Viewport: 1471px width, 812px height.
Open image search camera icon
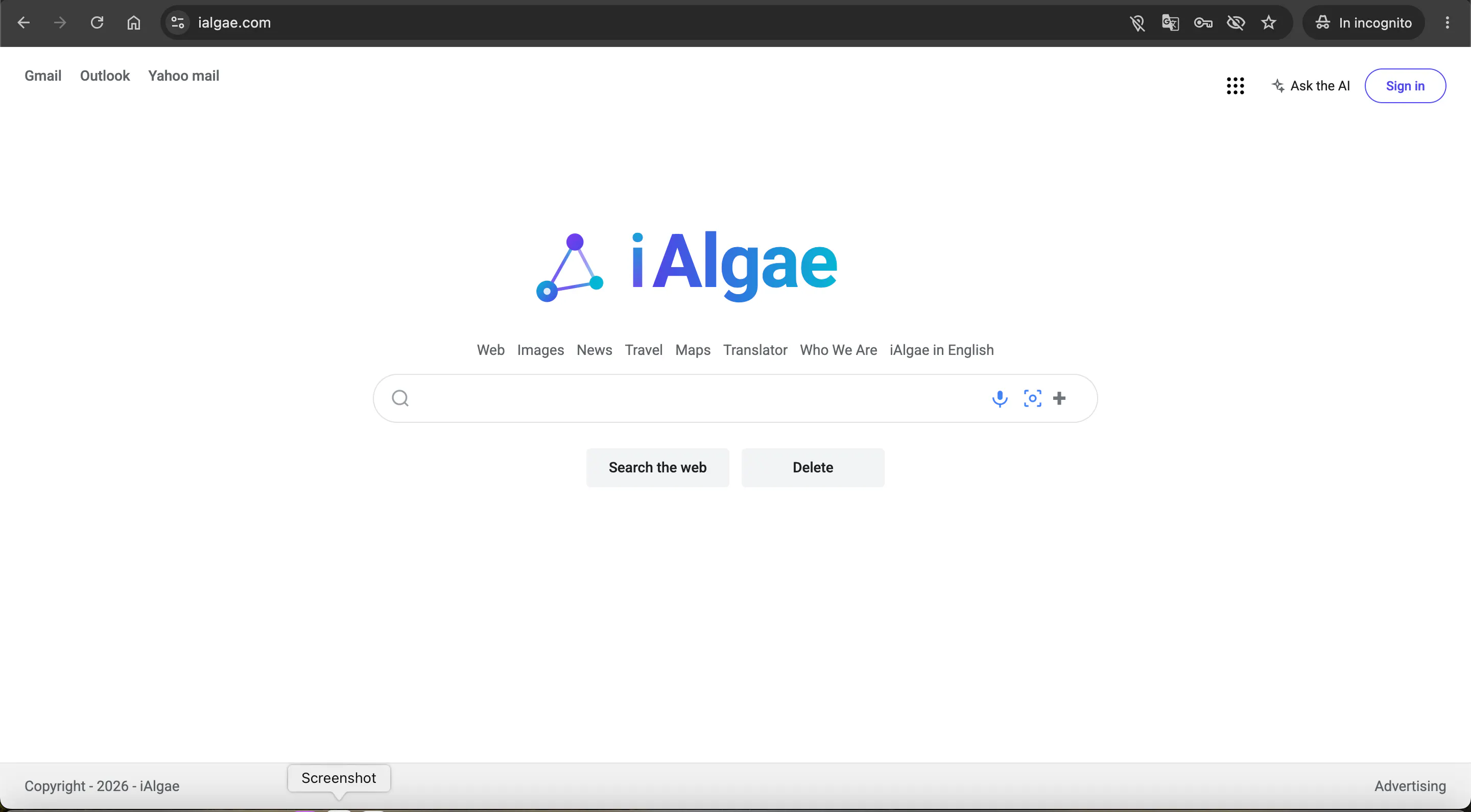point(1032,398)
